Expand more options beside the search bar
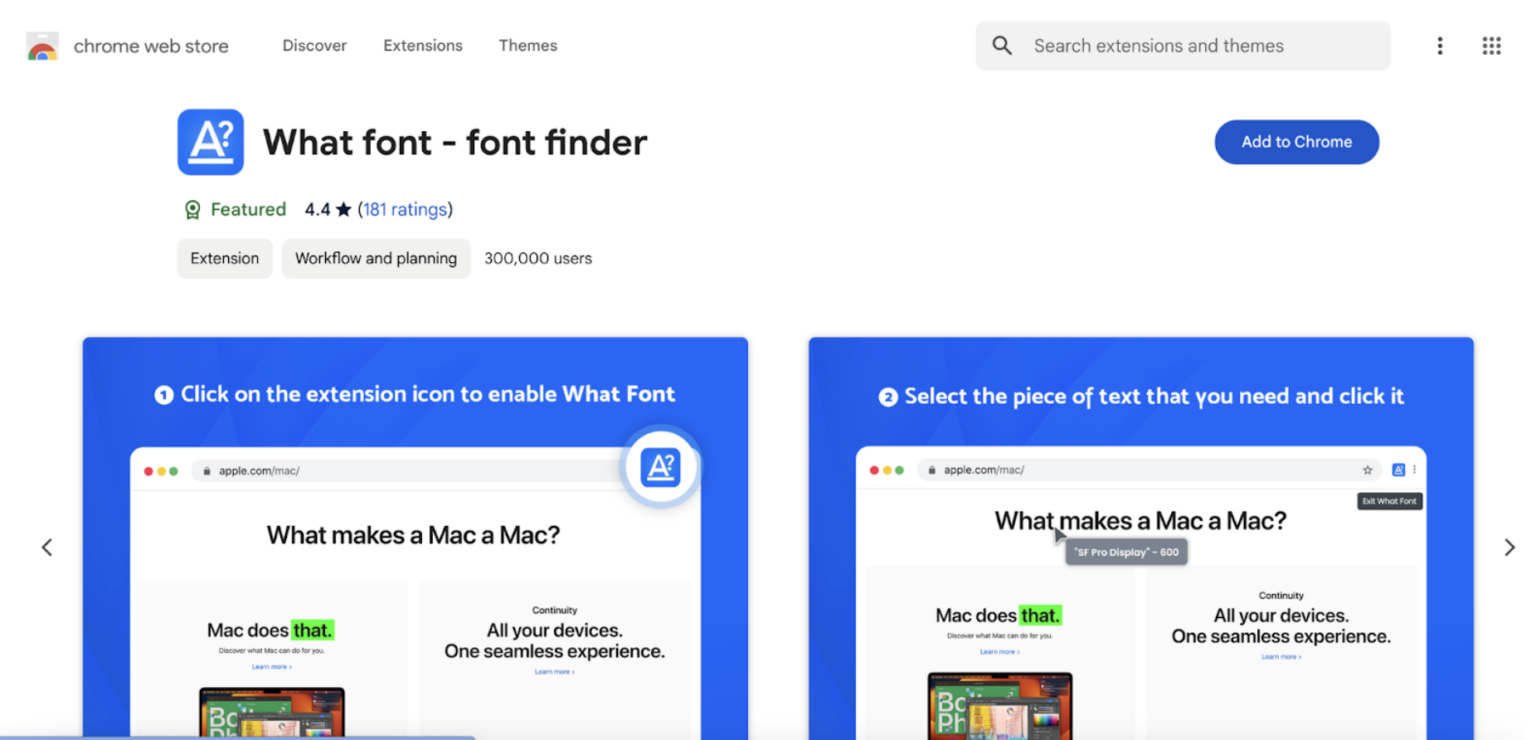Screen dimensions: 1536x740 click(x=1439, y=45)
